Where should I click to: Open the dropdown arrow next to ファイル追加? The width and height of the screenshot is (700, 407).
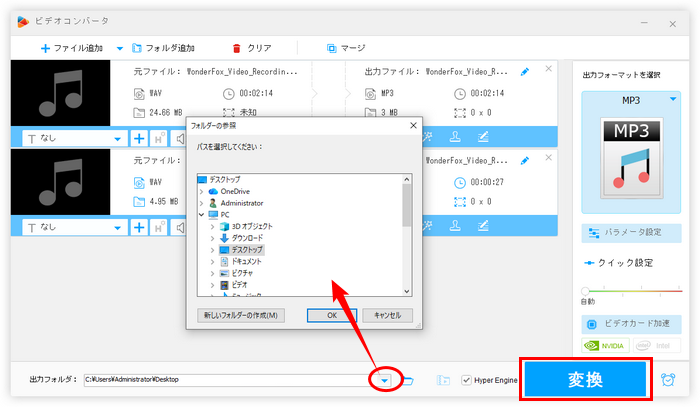[120, 48]
